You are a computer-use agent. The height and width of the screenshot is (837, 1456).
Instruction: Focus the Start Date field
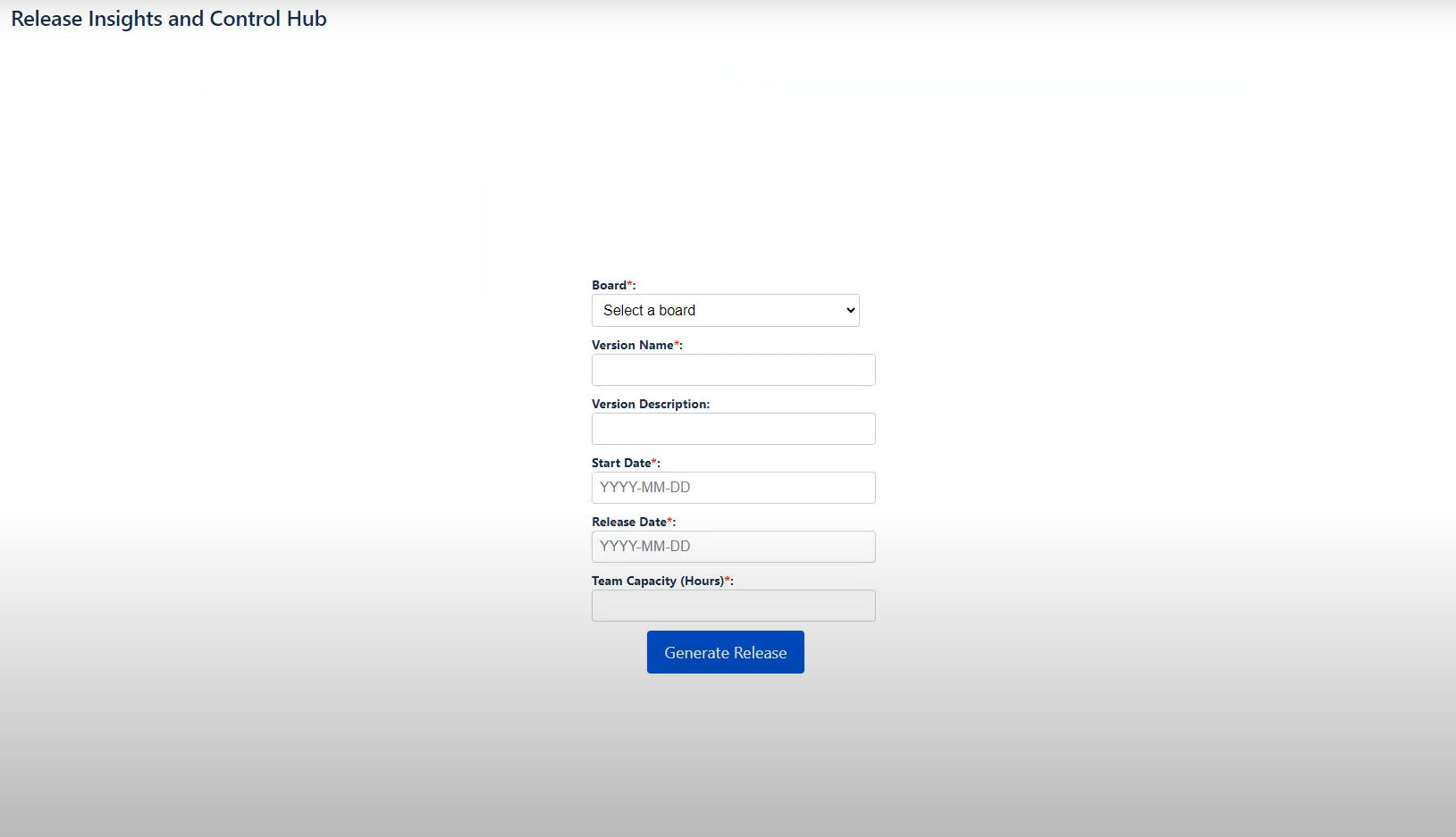pos(733,488)
